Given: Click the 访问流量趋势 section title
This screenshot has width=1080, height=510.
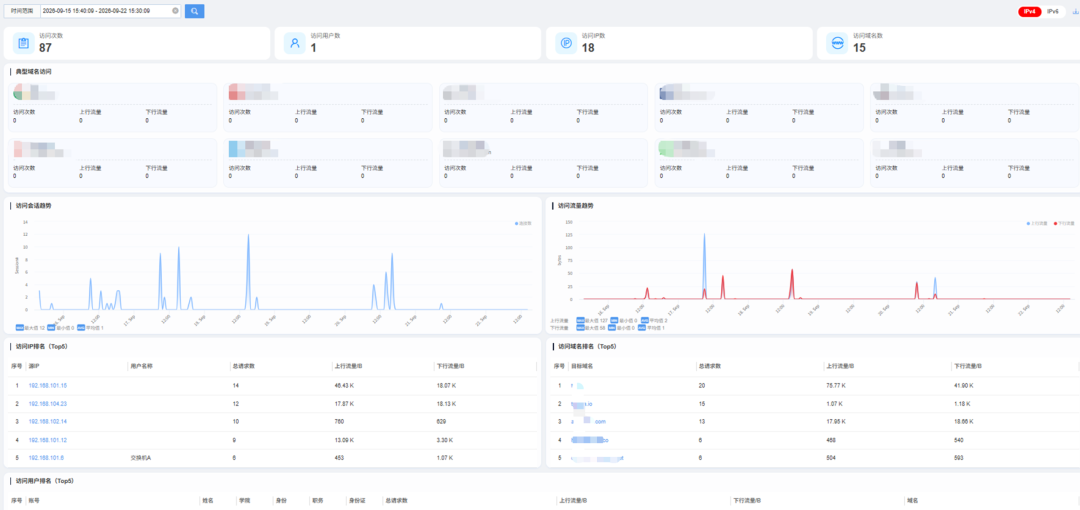Looking at the screenshot, I should pos(576,205).
